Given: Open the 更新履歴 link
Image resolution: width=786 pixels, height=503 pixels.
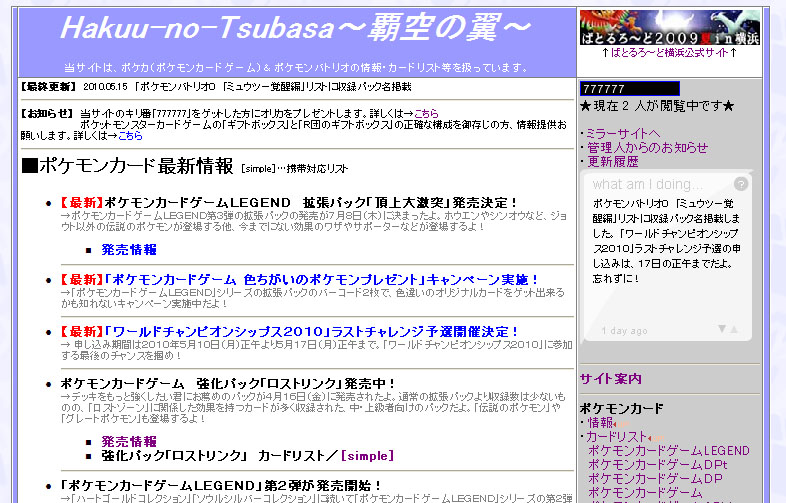Looking at the screenshot, I should [x=613, y=161].
